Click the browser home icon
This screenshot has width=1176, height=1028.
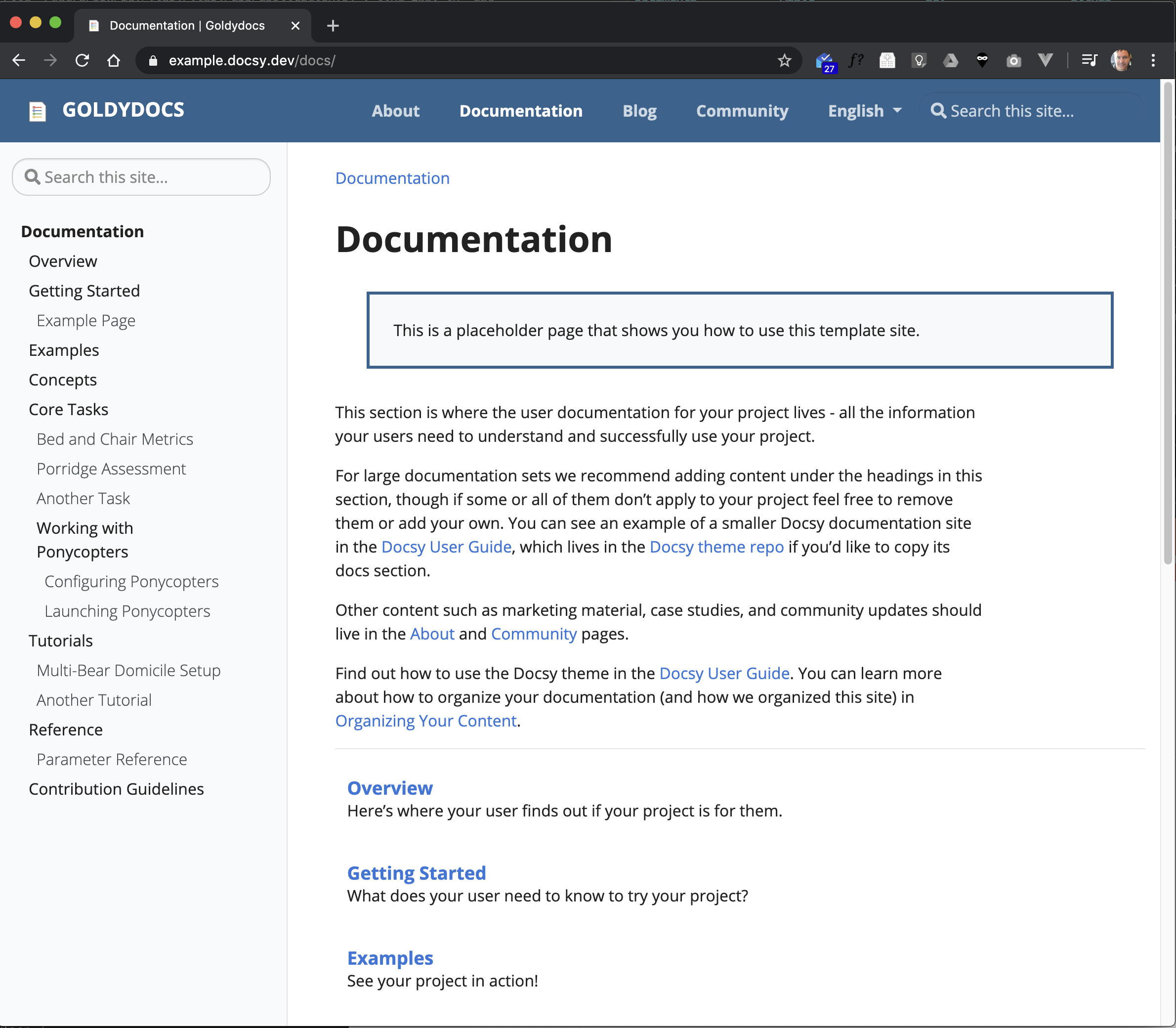coord(114,60)
